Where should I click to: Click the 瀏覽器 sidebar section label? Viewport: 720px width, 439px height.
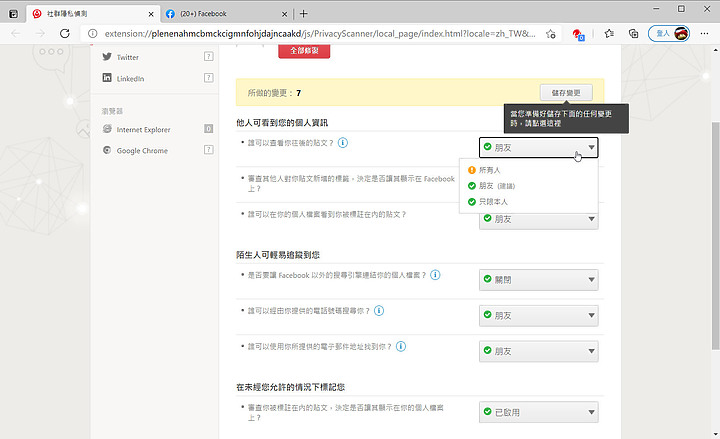pos(112,111)
